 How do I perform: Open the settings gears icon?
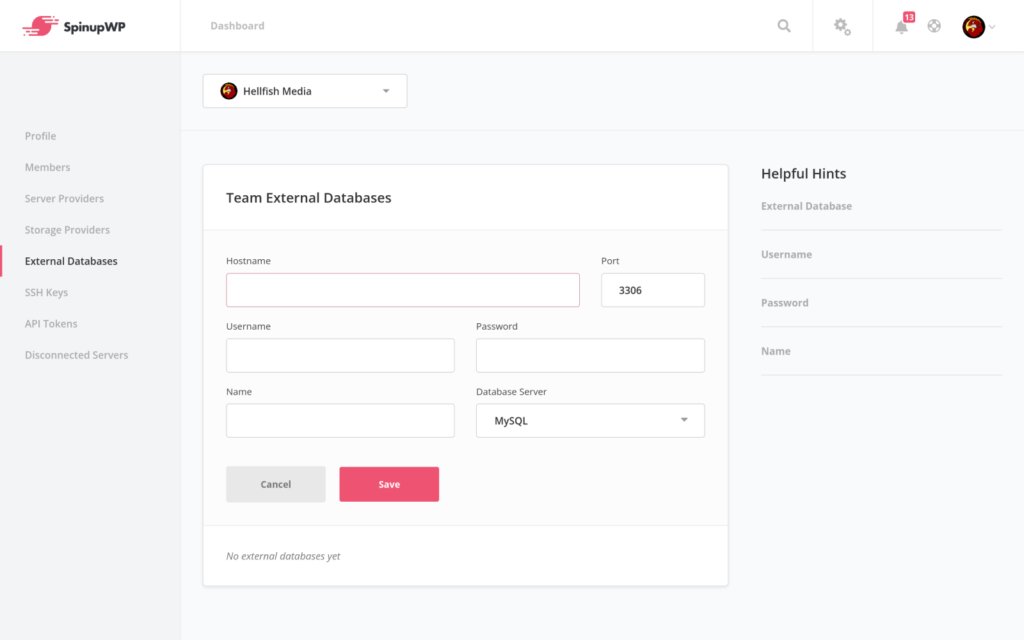(x=842, y=27)
